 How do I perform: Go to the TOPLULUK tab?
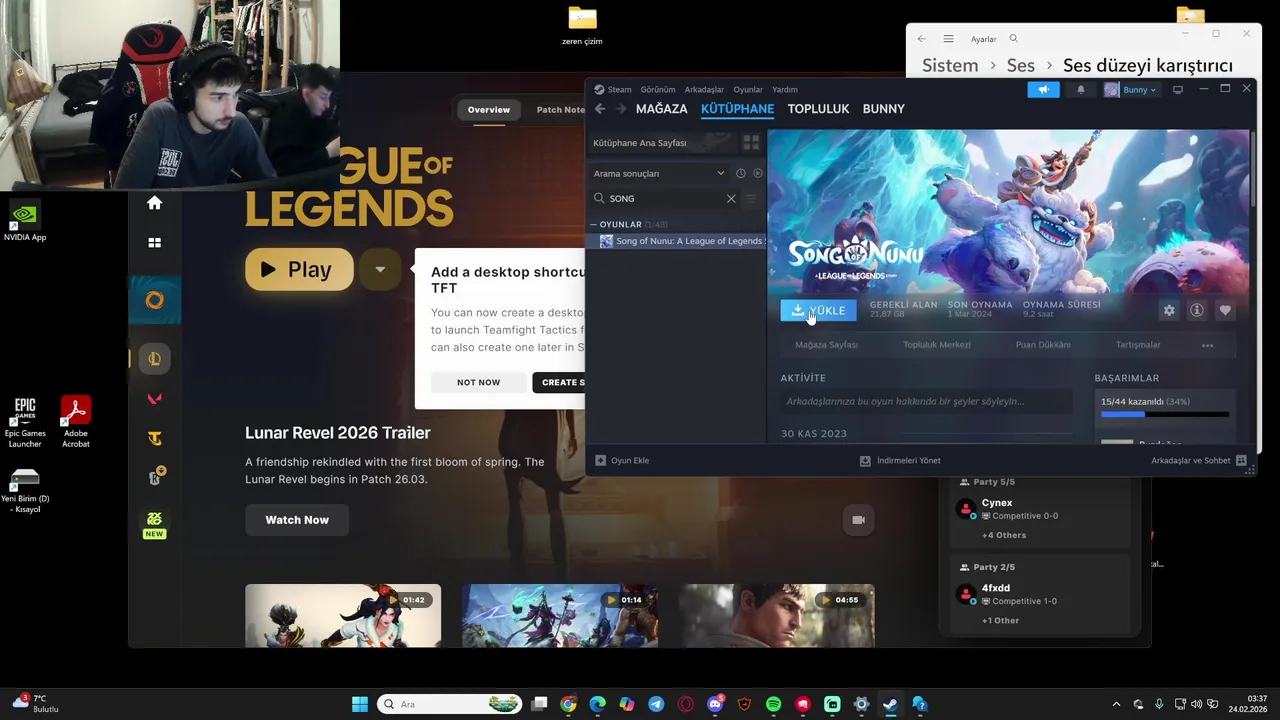pos(818,109)
